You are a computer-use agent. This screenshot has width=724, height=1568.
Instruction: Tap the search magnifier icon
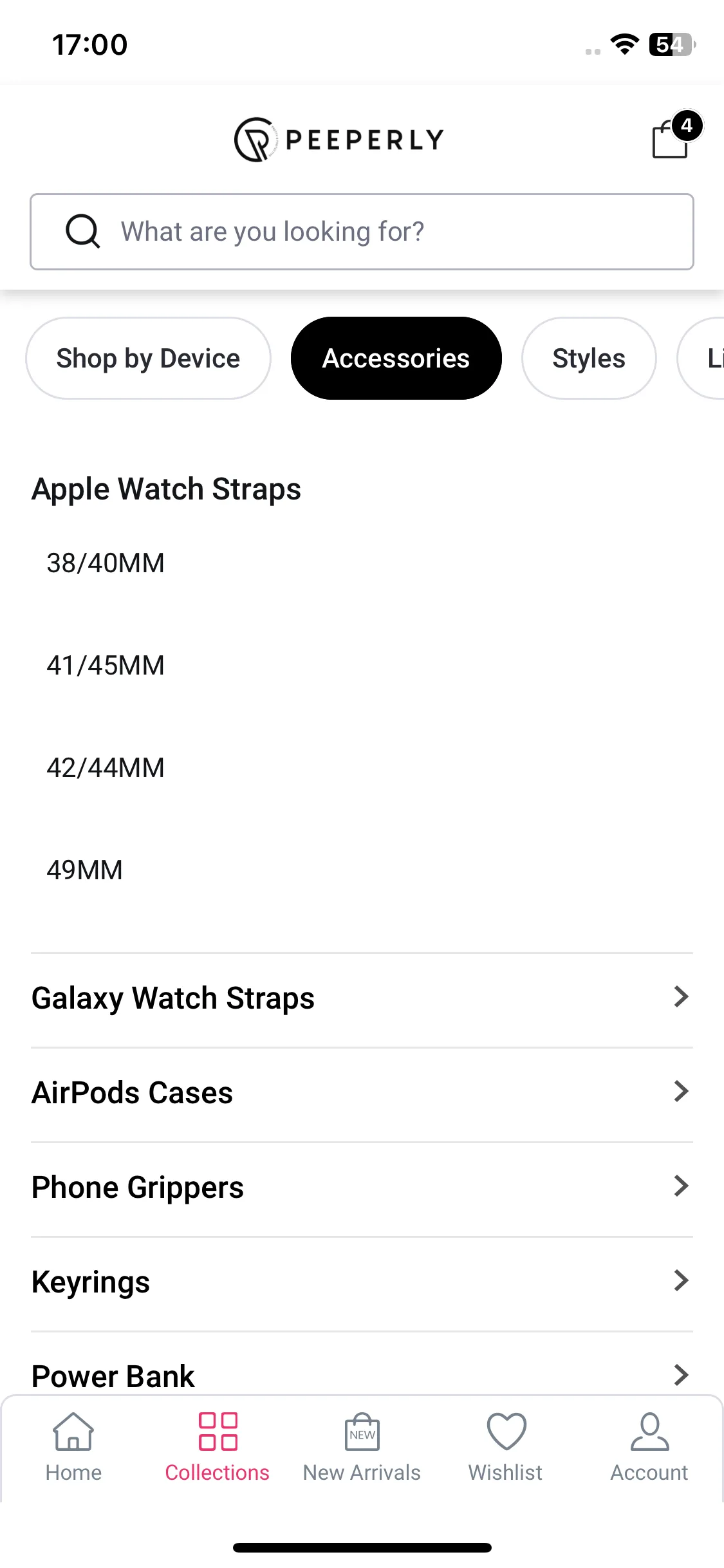pyautogui.click(x=83, y=231)
